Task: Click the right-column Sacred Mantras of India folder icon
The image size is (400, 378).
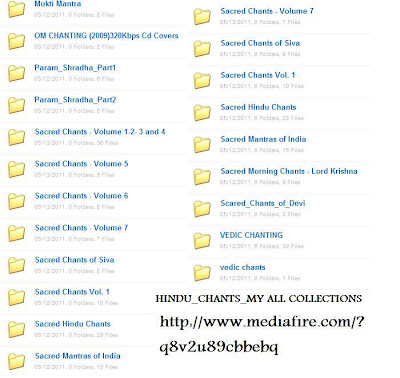Action: [202, 144]
